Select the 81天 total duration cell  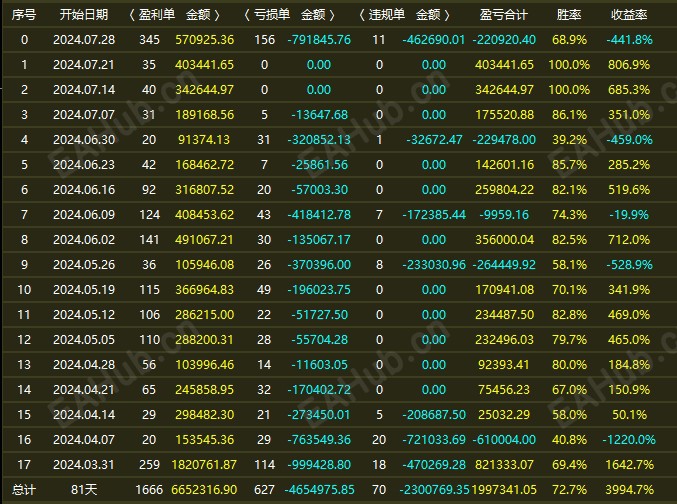pos(84,490)
